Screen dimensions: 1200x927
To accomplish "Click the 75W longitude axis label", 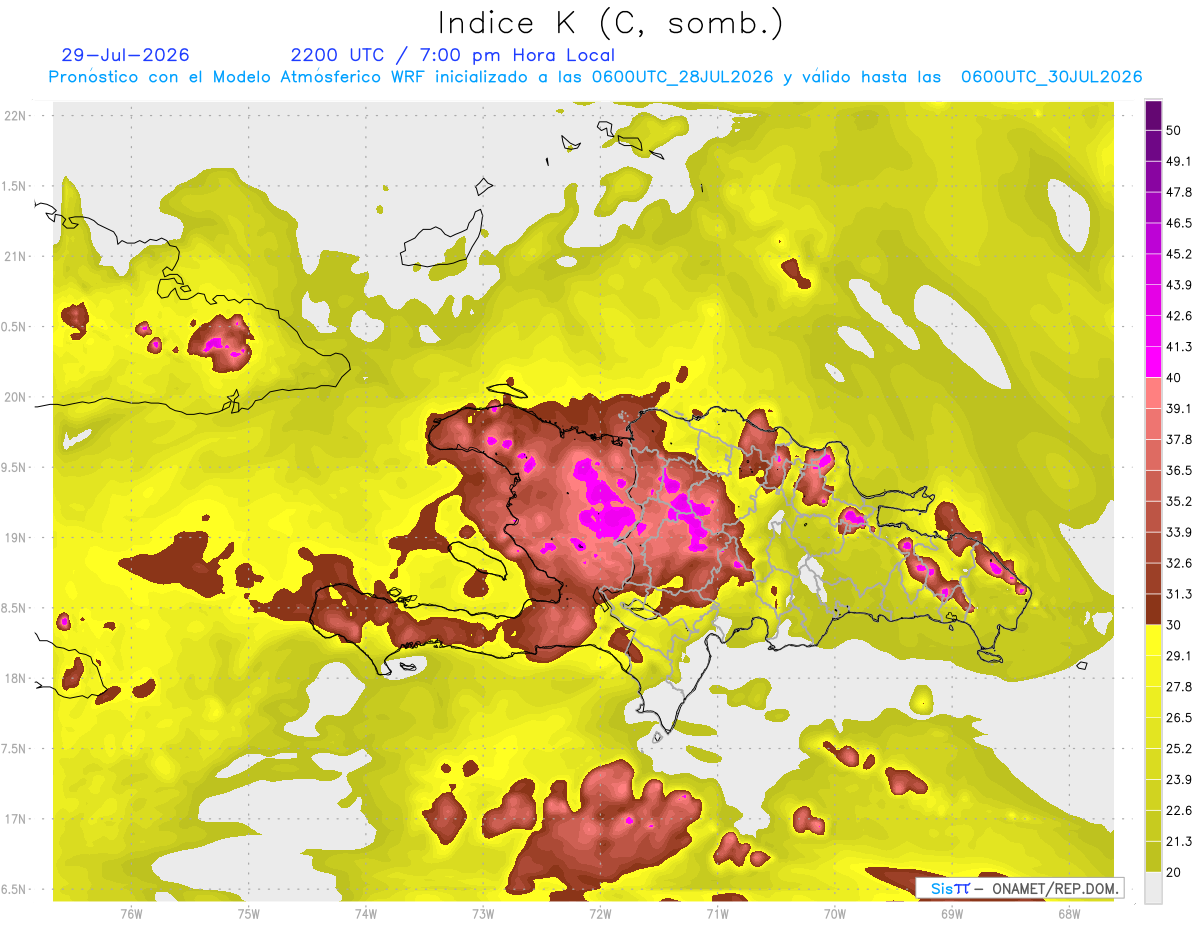I will pos(248,913).
